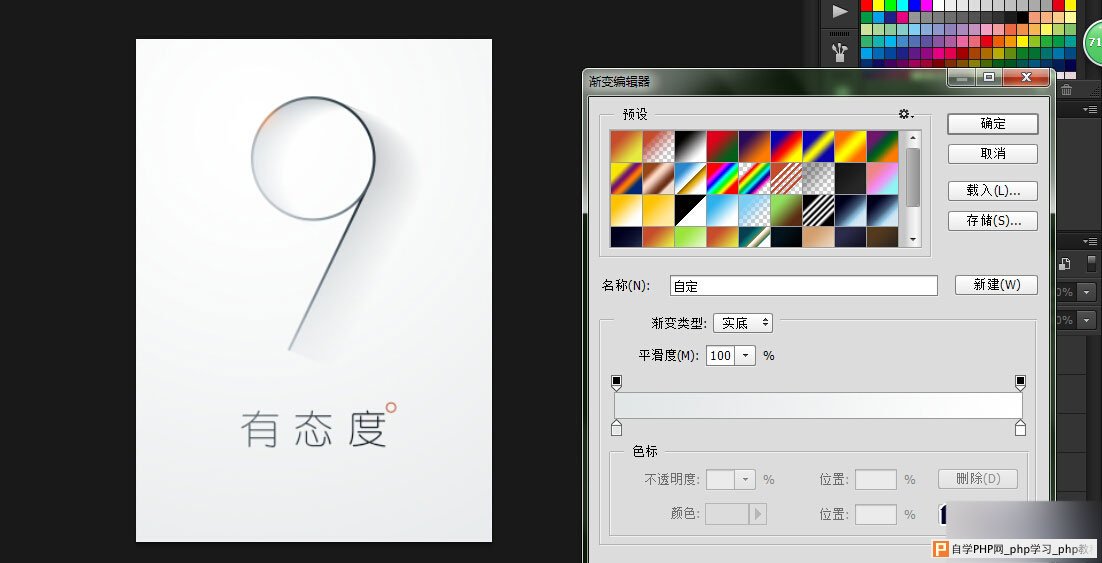This screenshot has height=563, width=1102.
Task: Click the preset list scrollbar thumb
Action: coord(913,177)
